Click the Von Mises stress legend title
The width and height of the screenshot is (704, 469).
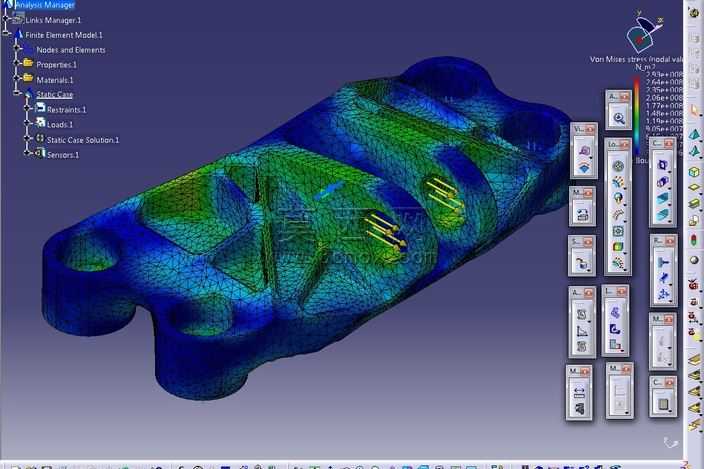[636, 59]
